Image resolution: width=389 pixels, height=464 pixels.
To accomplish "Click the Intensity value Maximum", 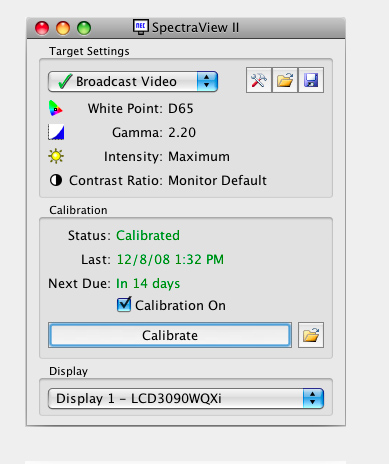I will coord(199,157).
